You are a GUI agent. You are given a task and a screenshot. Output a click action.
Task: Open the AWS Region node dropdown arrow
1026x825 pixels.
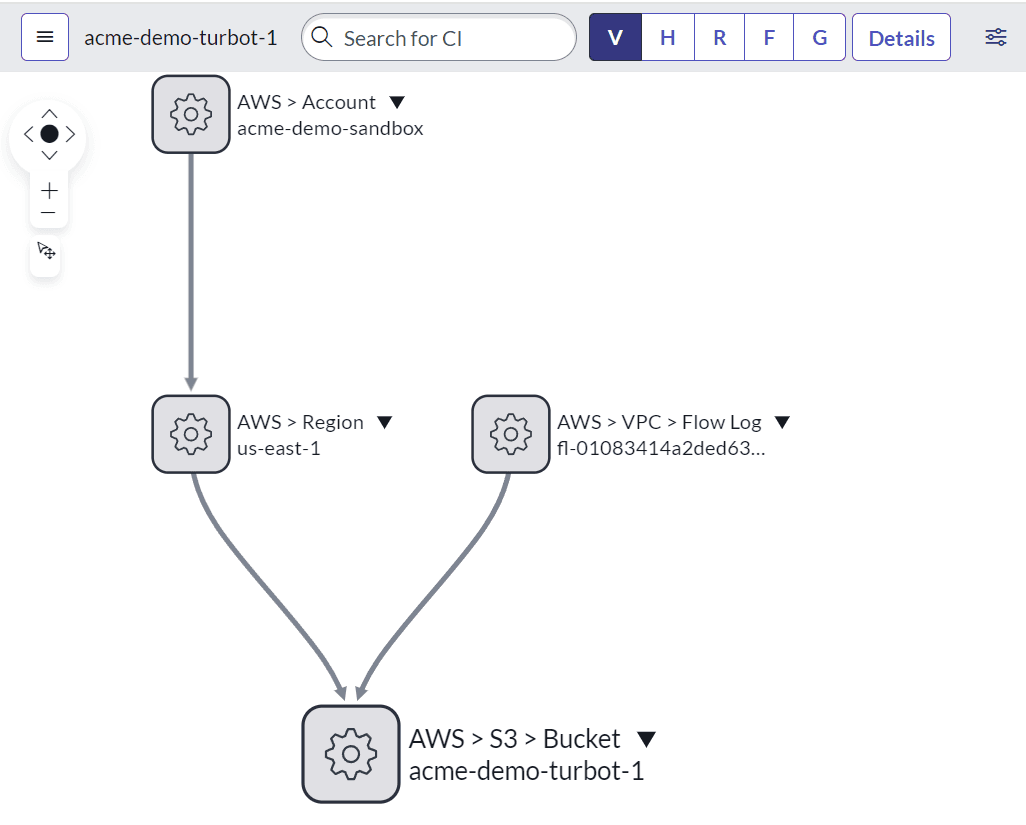385,422
